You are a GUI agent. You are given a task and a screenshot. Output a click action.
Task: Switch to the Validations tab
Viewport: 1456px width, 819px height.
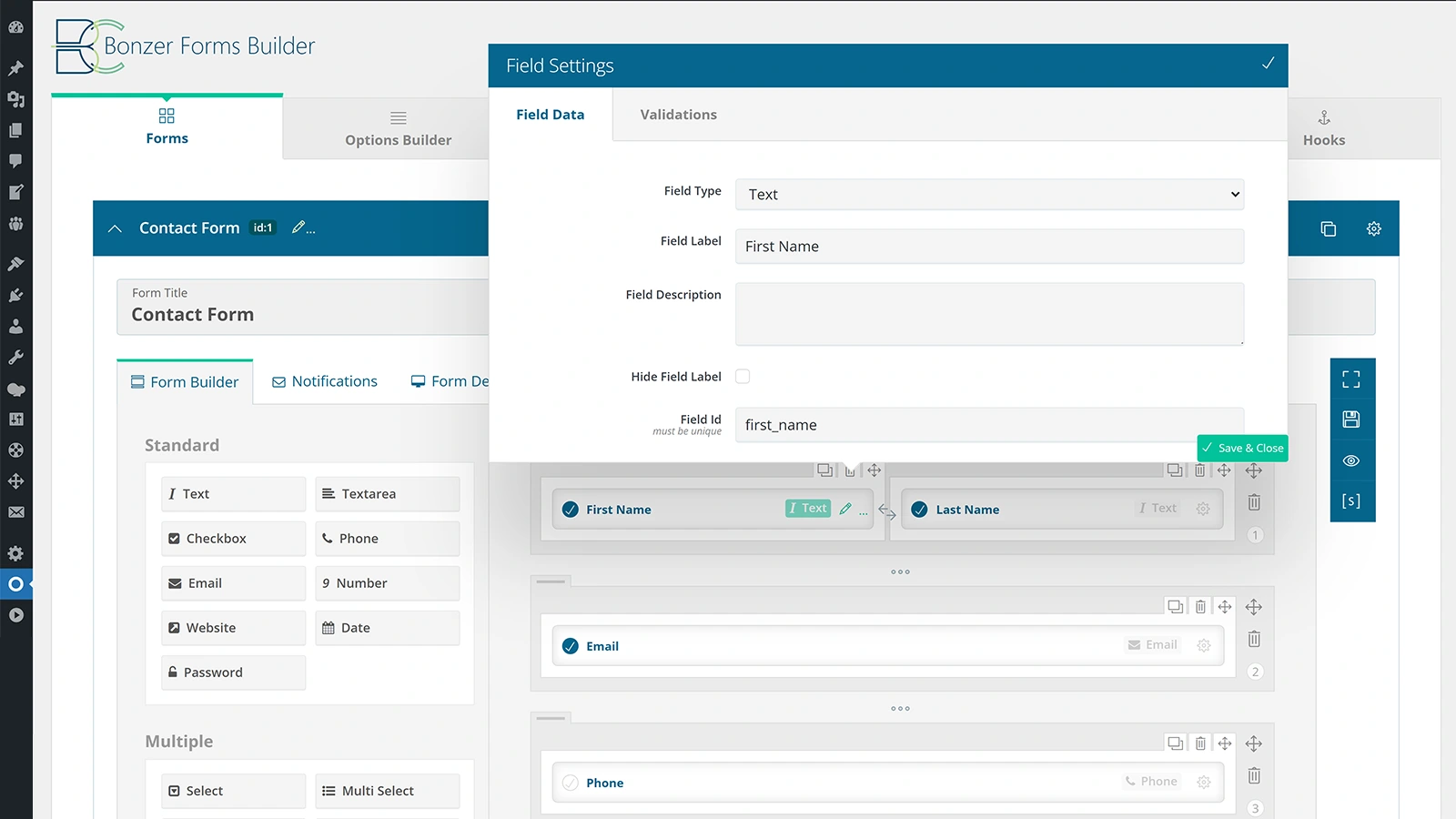tap(678, 115)
